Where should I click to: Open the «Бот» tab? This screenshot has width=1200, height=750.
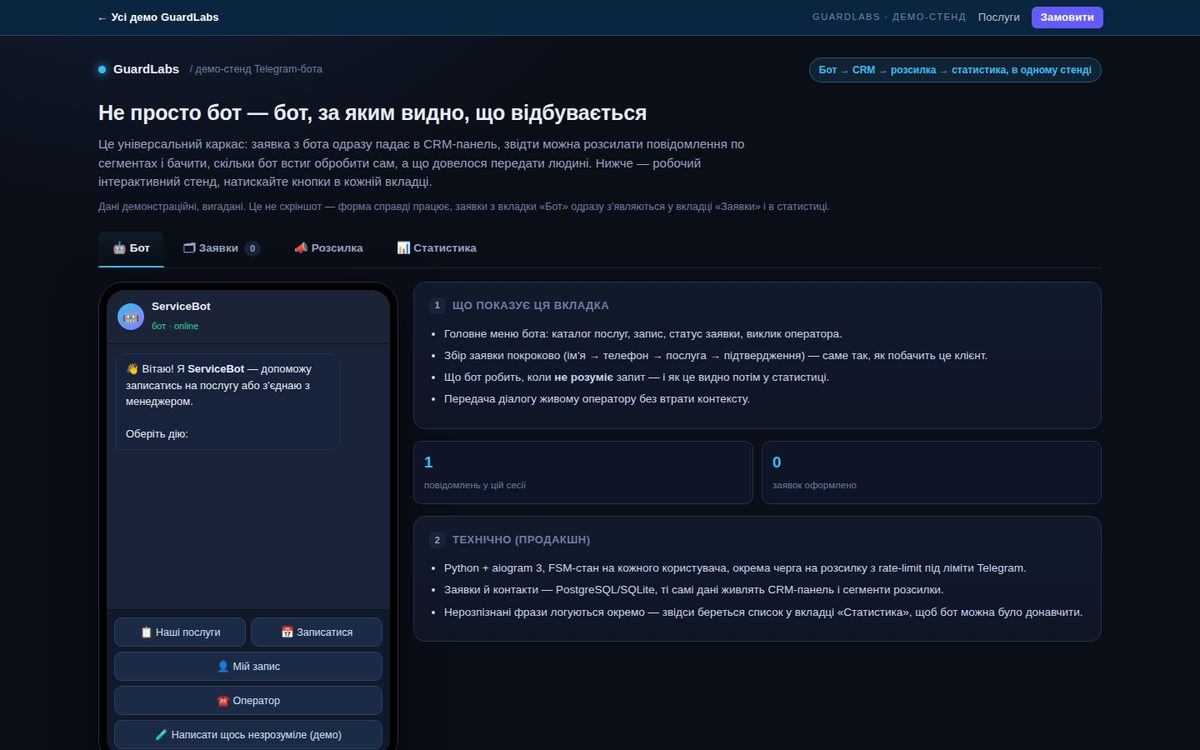pos(131,248)
